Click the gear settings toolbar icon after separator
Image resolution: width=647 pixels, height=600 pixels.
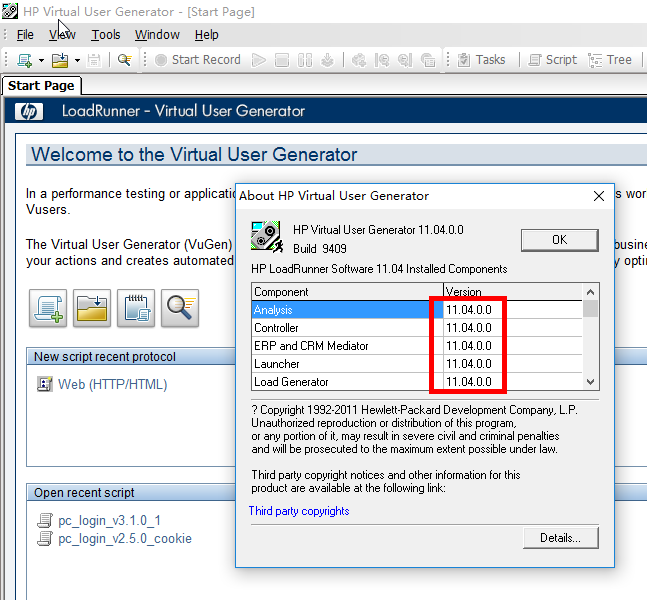(359, 60)
